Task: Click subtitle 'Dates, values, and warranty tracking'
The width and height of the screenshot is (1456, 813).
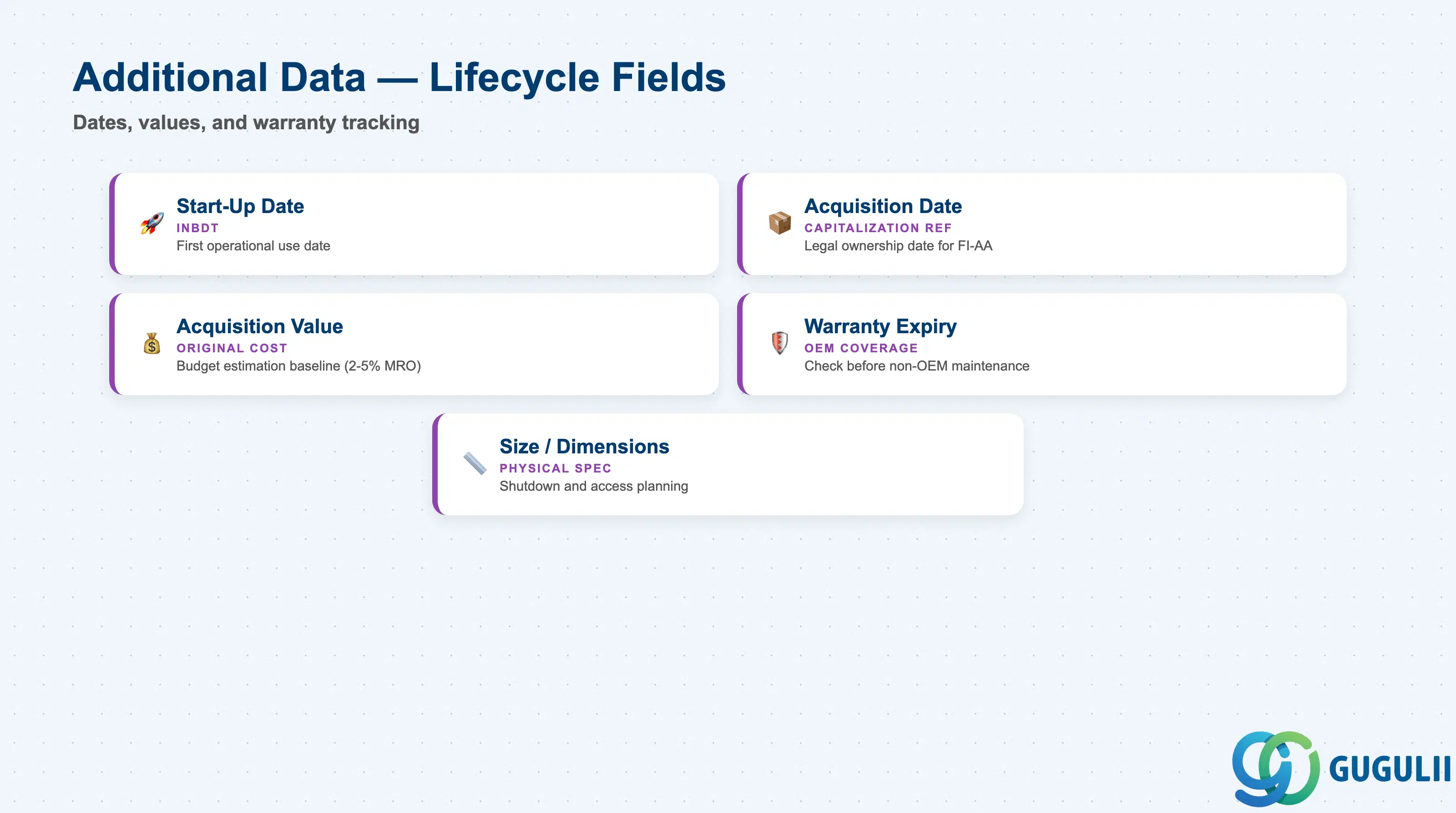Action: (246, 123)
